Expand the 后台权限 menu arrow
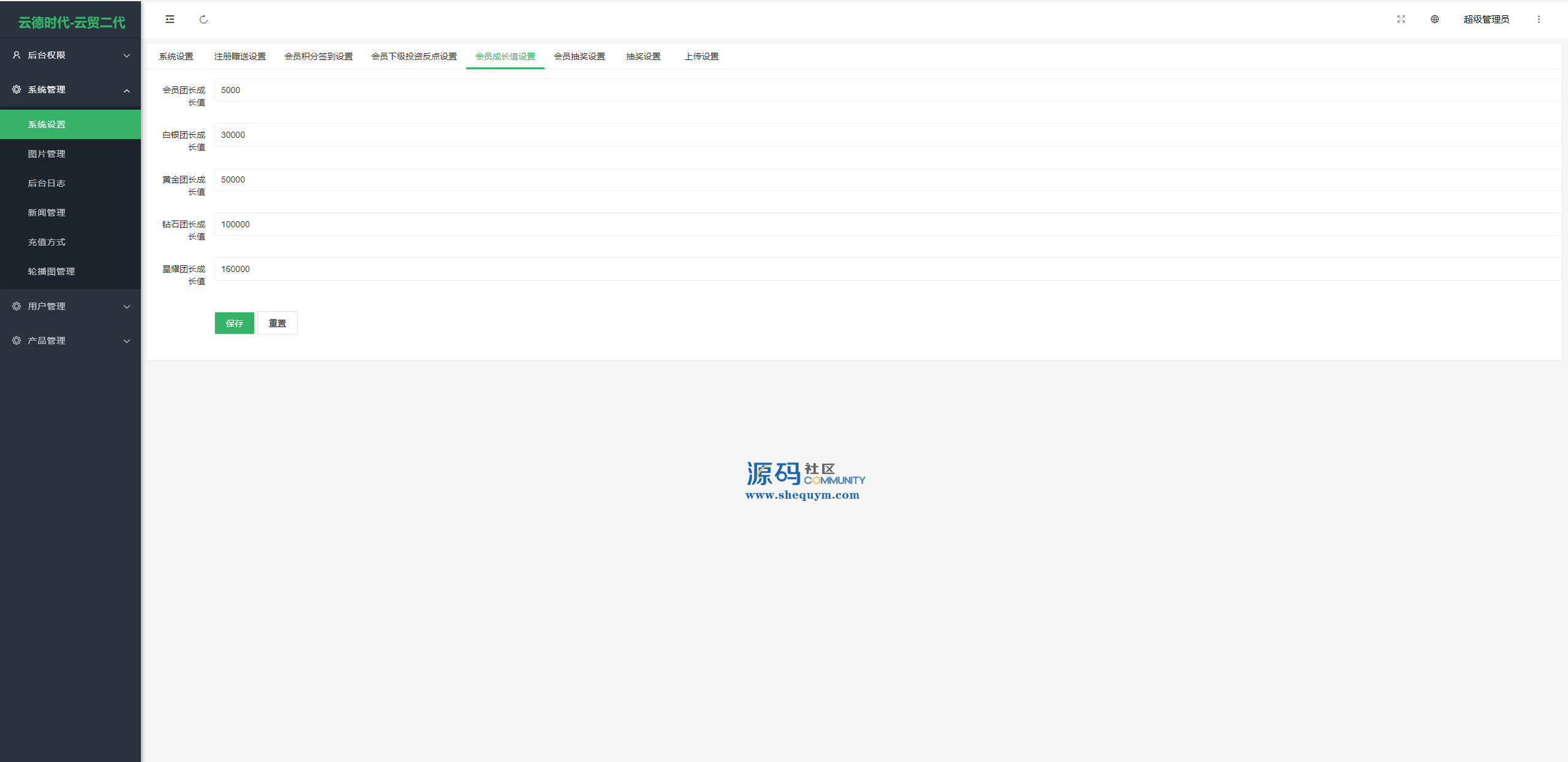Viewport: 1568px width, 762px height. click(x=127, y=56)
